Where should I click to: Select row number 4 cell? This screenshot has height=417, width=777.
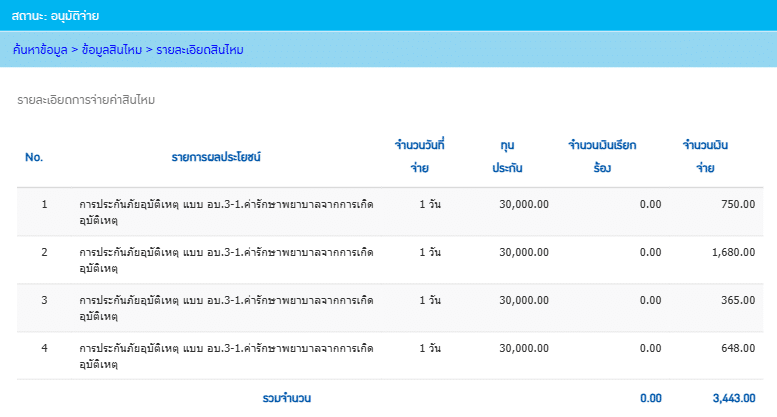point(45,348)
